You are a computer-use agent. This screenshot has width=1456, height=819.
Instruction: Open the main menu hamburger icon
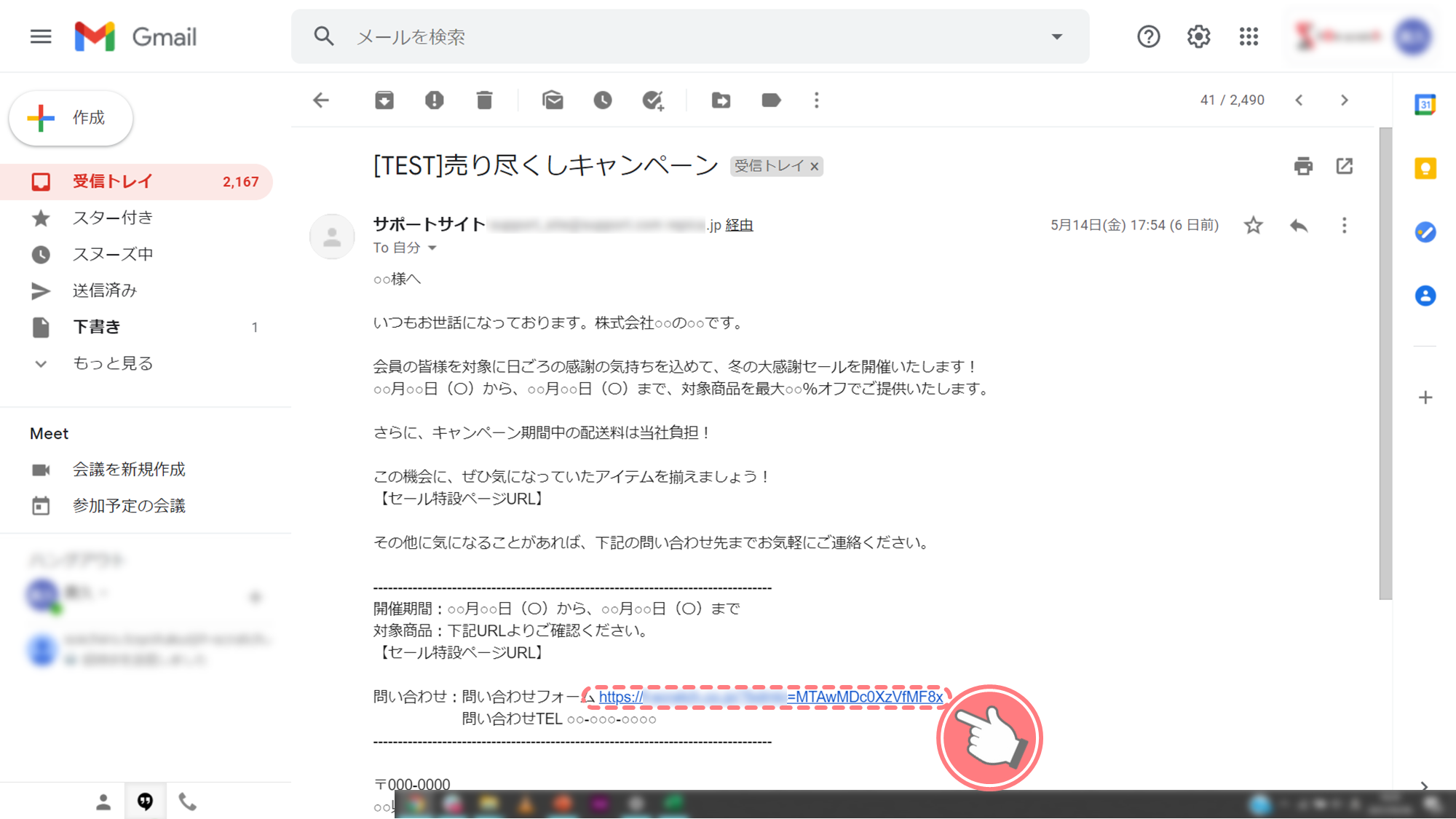(x=41, y=36)
